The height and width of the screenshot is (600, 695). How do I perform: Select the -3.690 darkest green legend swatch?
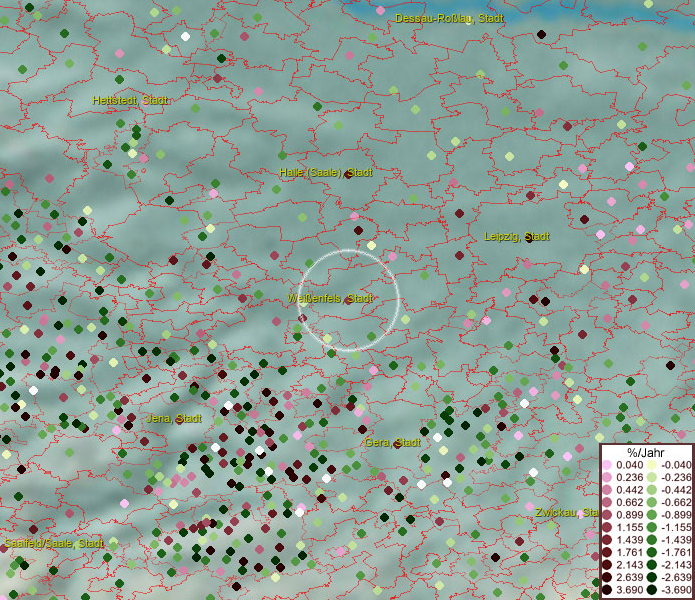(x=652, y=590)
